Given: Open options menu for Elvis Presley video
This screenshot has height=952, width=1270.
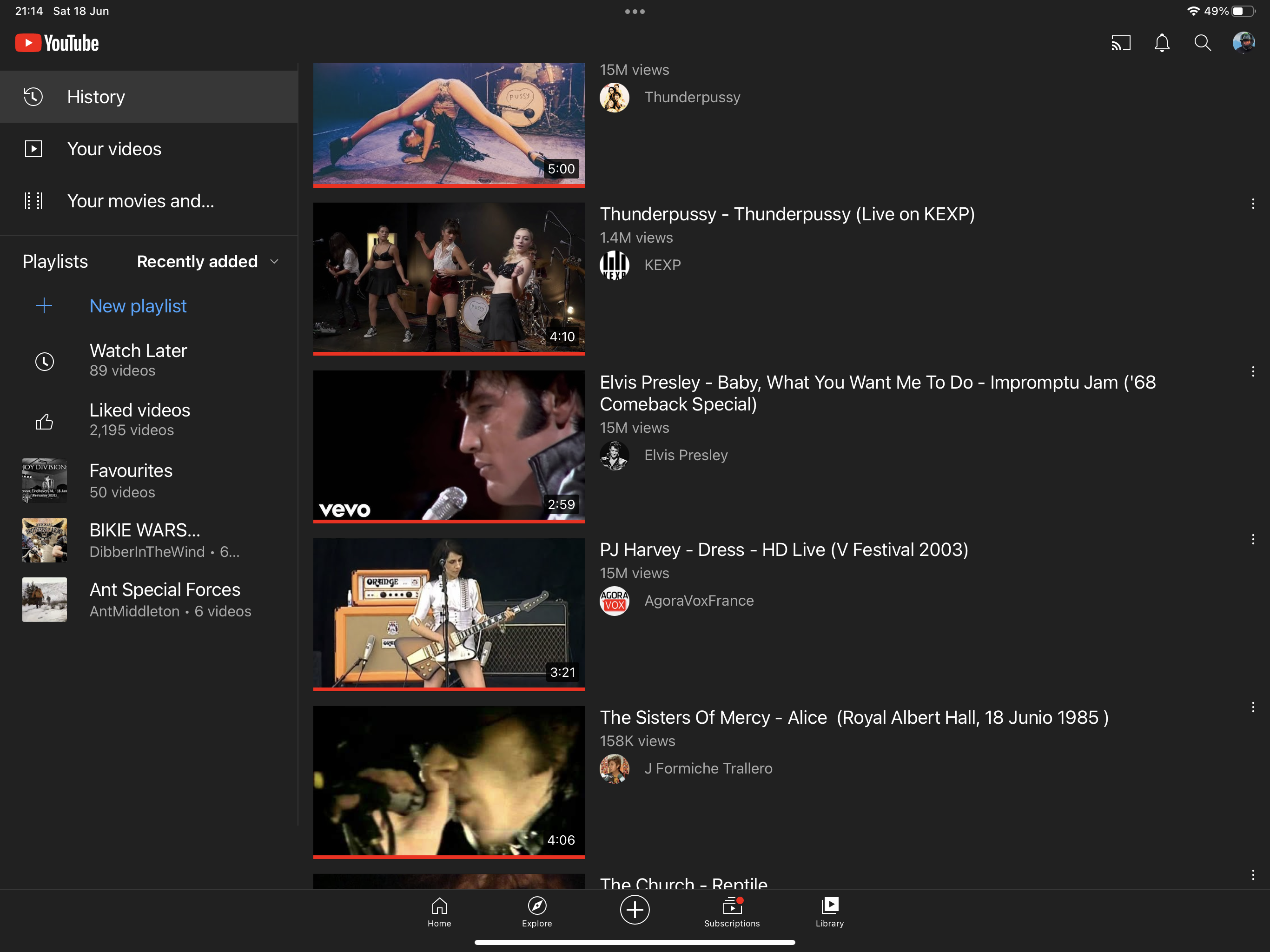Looking at the screenshot, I should (x=1252, y=371).
